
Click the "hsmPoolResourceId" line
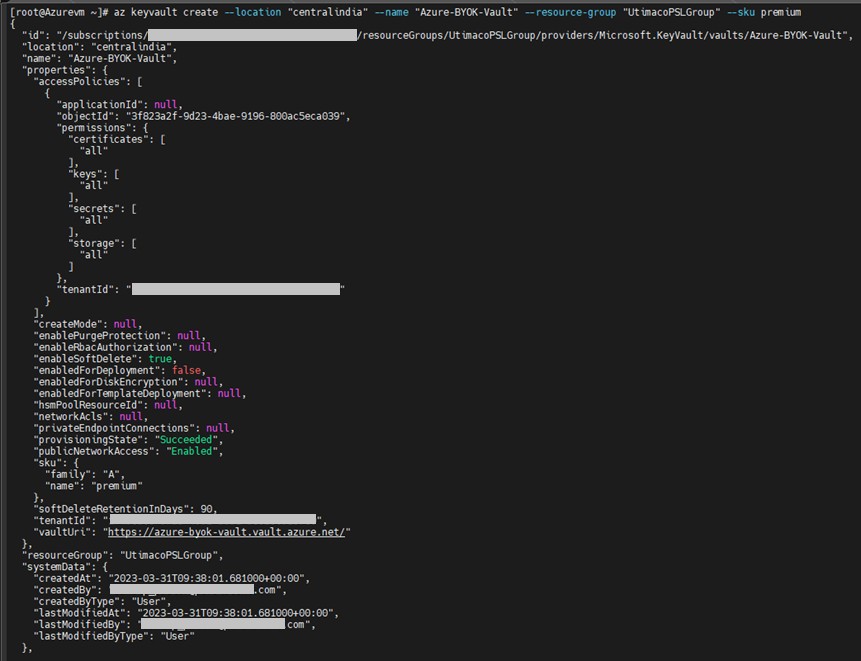pyautogui.click(x=108, y=405)
